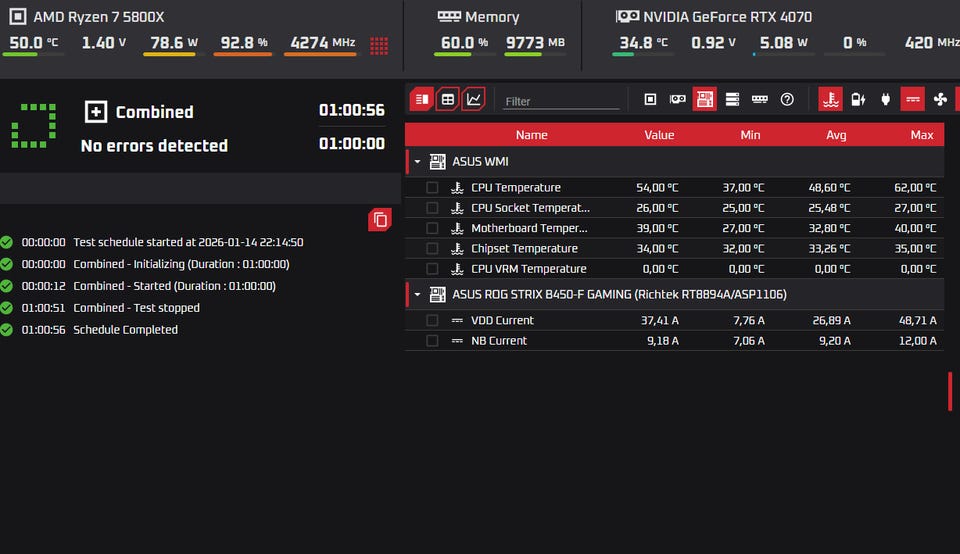This screenshot has height=554, width=960.
Task: Toggle the storage sensor category filter
Action: [732, 99]
